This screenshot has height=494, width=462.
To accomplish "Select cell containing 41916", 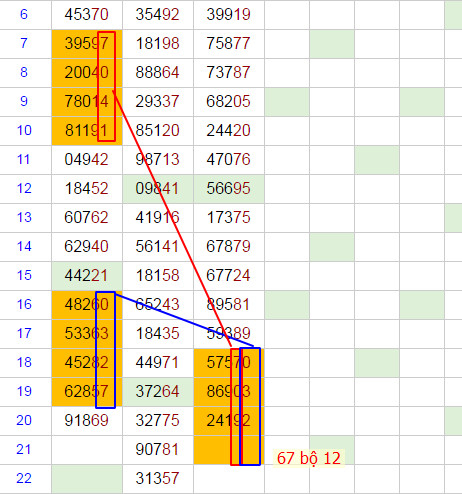I will pos(158,218).
